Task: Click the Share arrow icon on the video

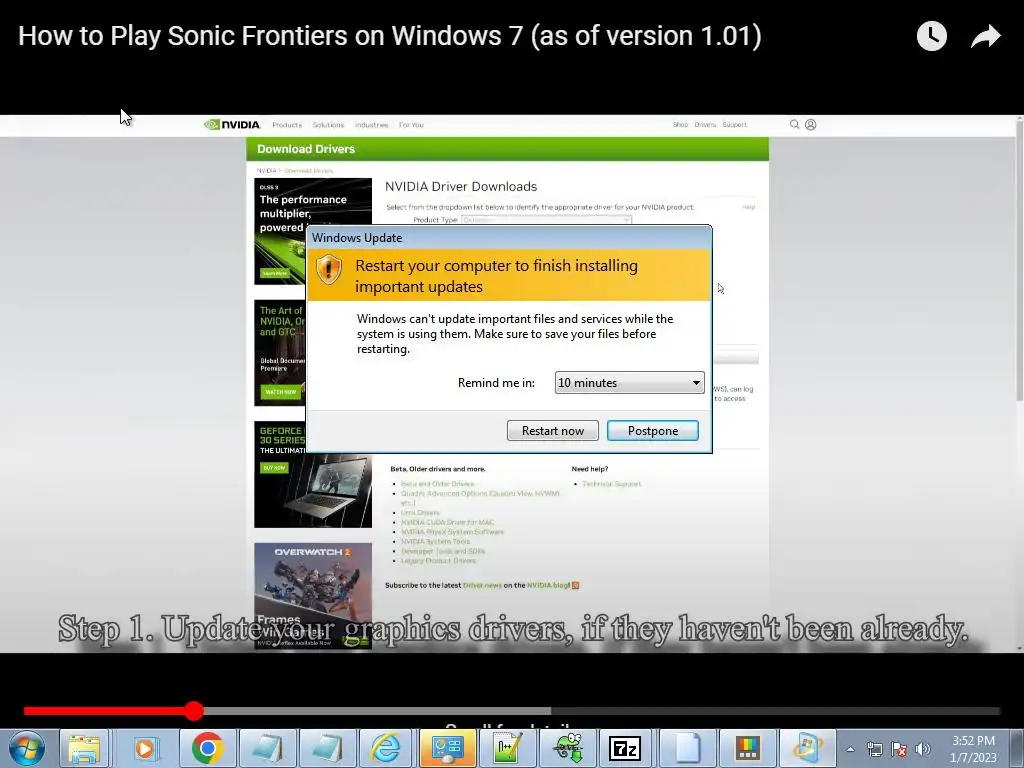Action: click(x=985, y=36)
